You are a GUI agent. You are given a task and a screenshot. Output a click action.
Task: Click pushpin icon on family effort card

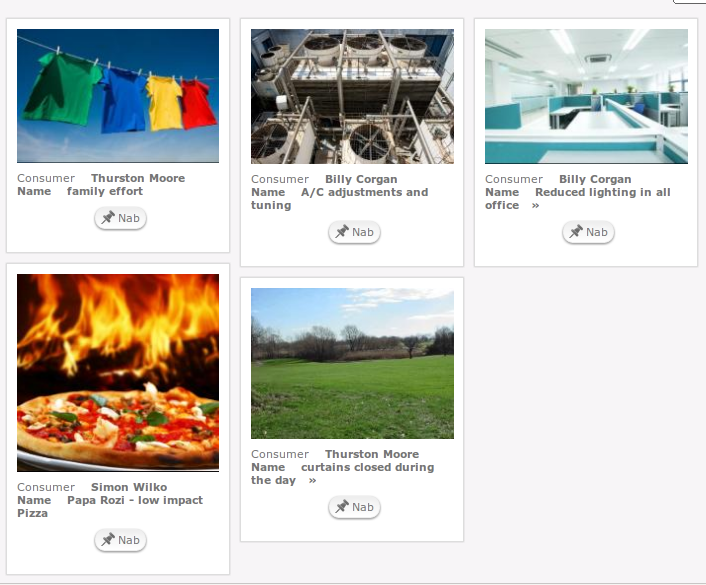(108, 218)
